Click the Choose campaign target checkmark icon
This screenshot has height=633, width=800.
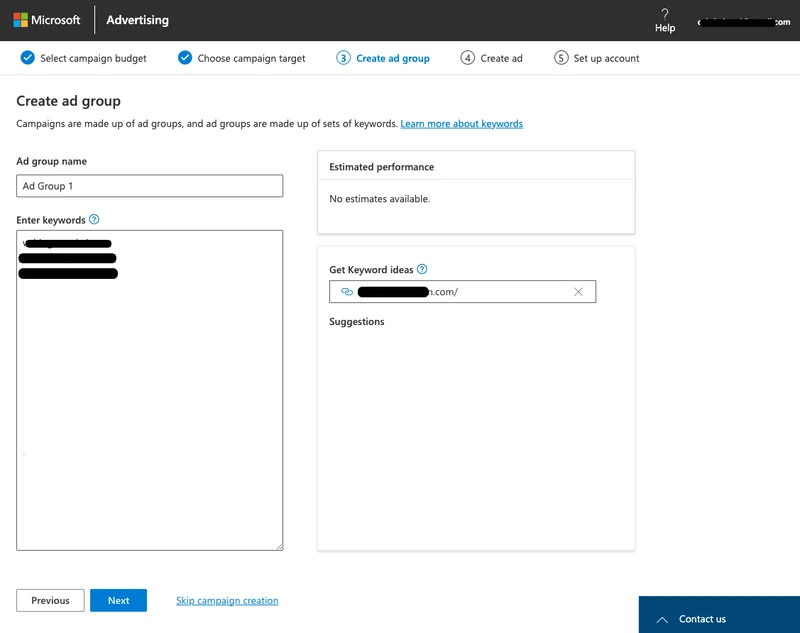pyautogui.click(x=185, y=58)
